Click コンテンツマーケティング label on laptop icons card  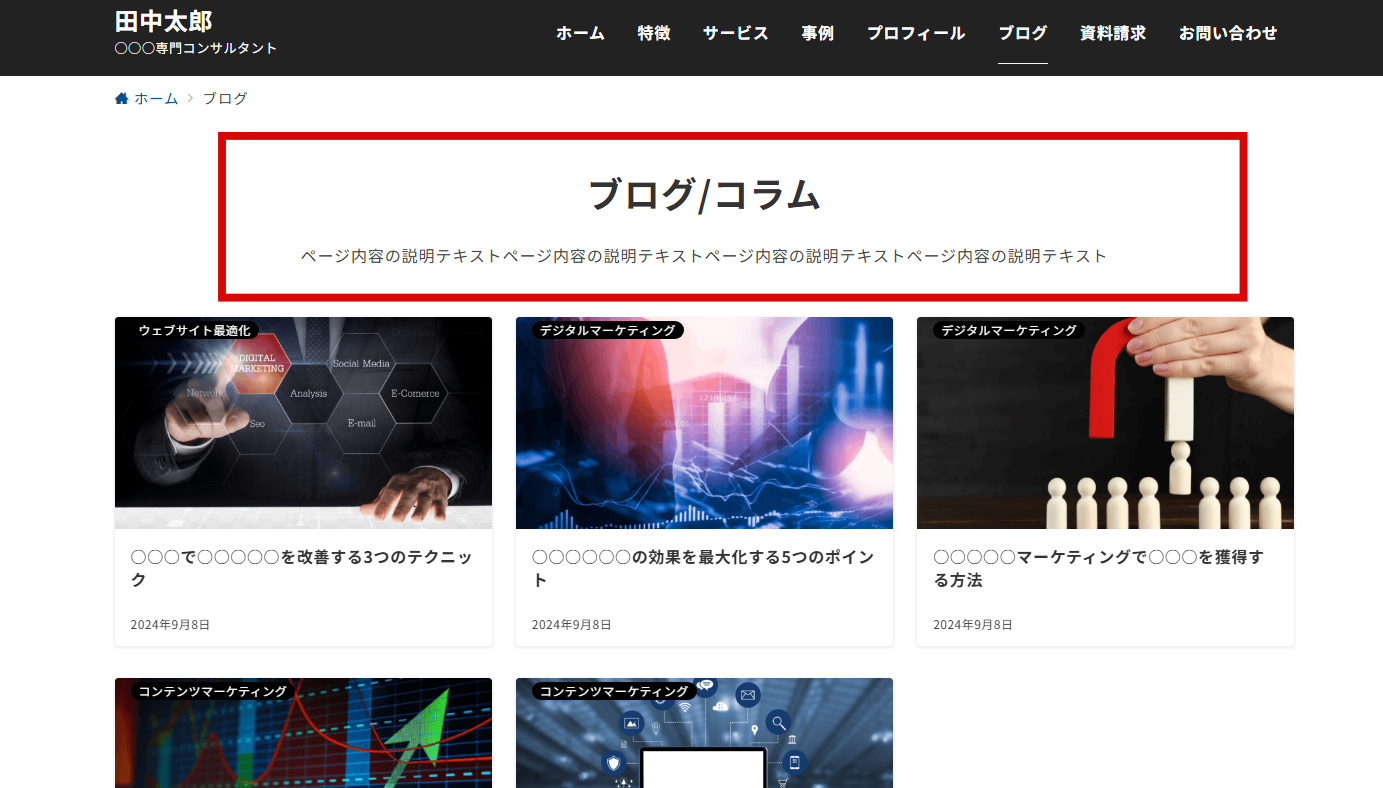point(614,691)
